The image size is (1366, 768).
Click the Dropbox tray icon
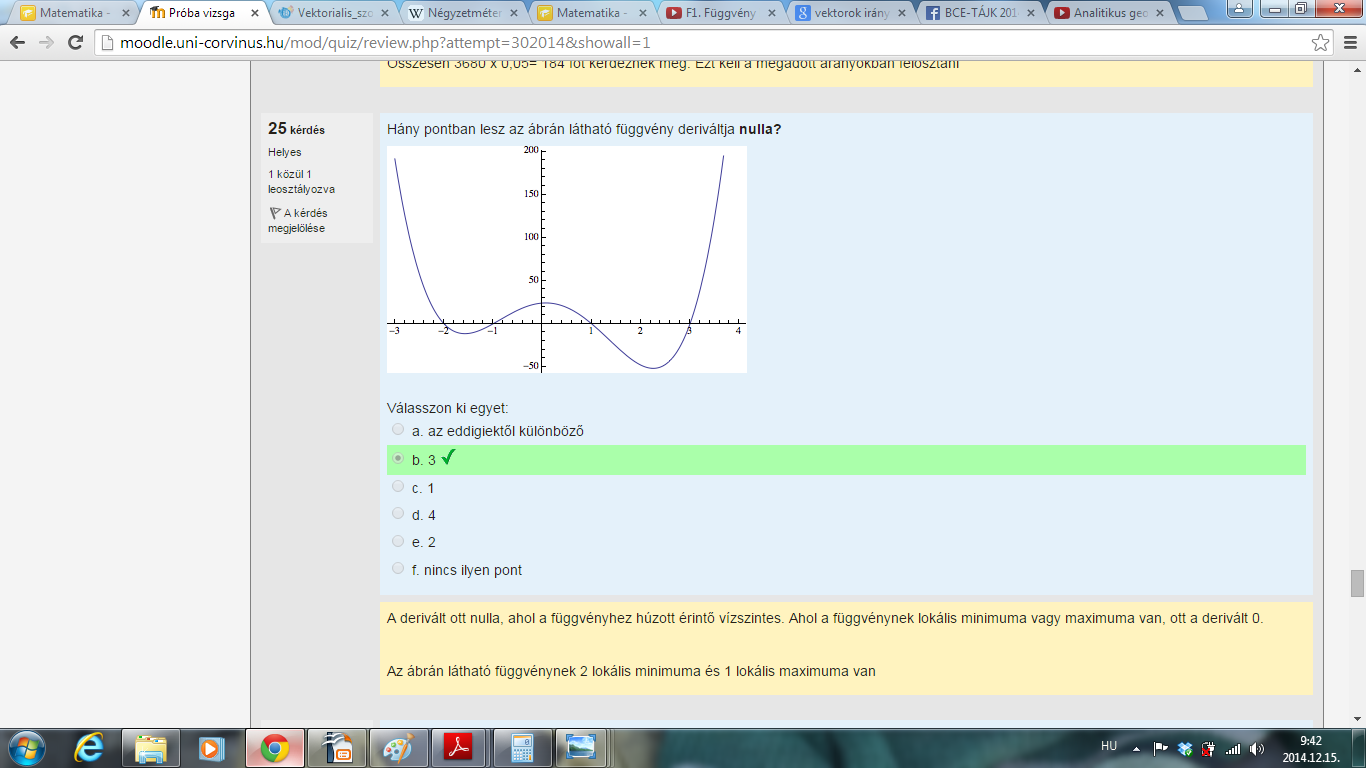coord(1185,748)
